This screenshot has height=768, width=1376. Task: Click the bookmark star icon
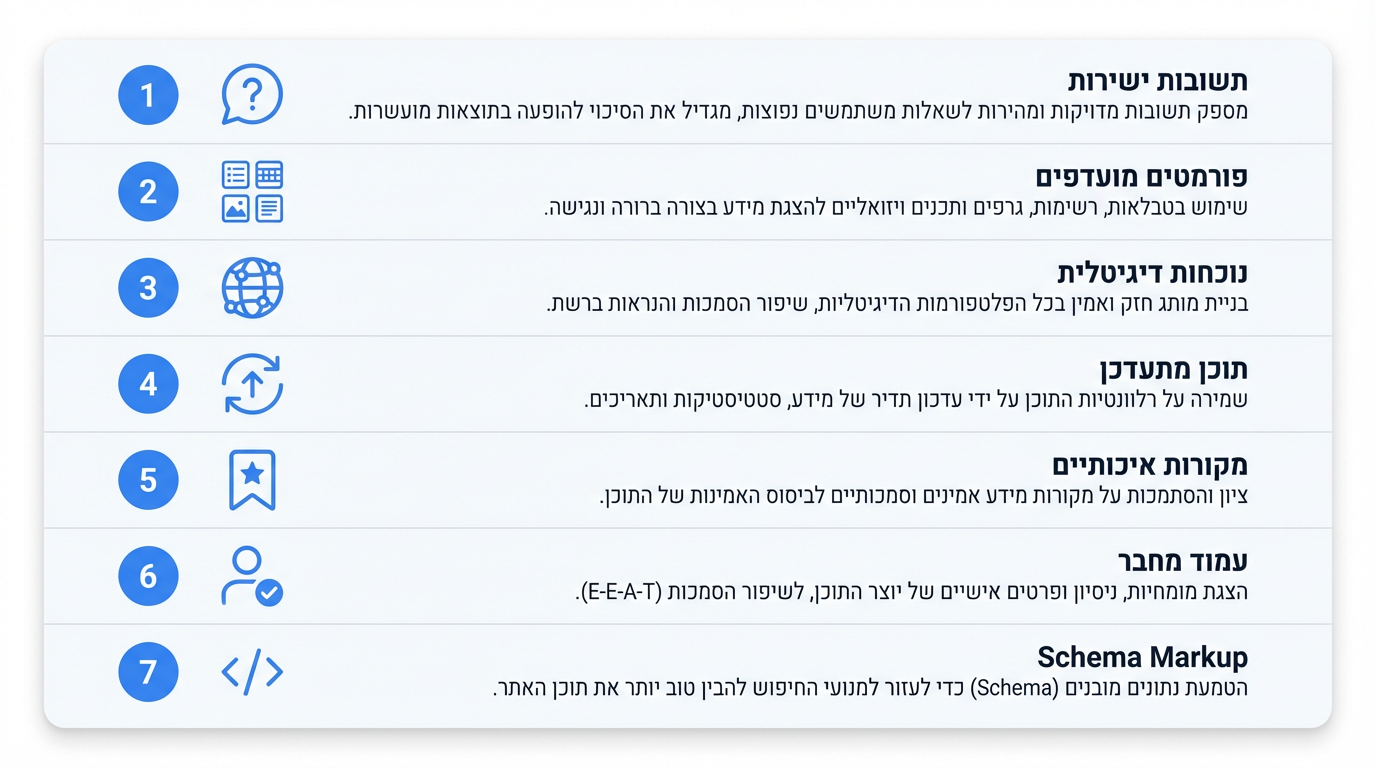(x=252, y=480)
